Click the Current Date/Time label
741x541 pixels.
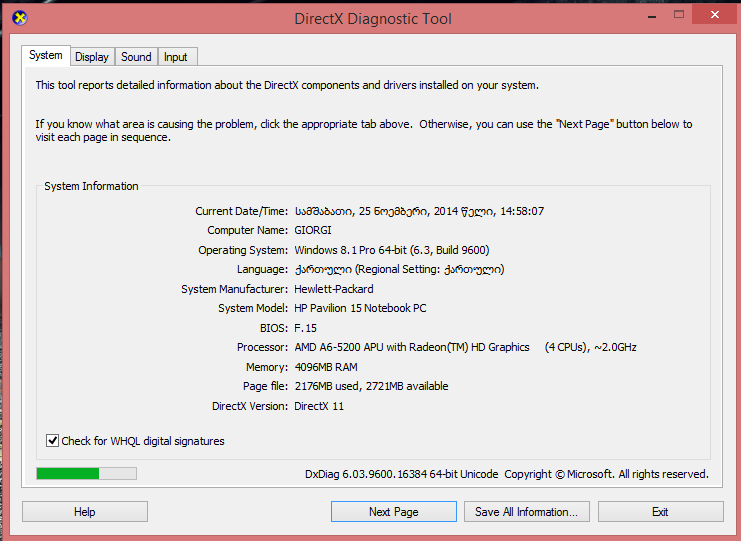coord(241,211)
